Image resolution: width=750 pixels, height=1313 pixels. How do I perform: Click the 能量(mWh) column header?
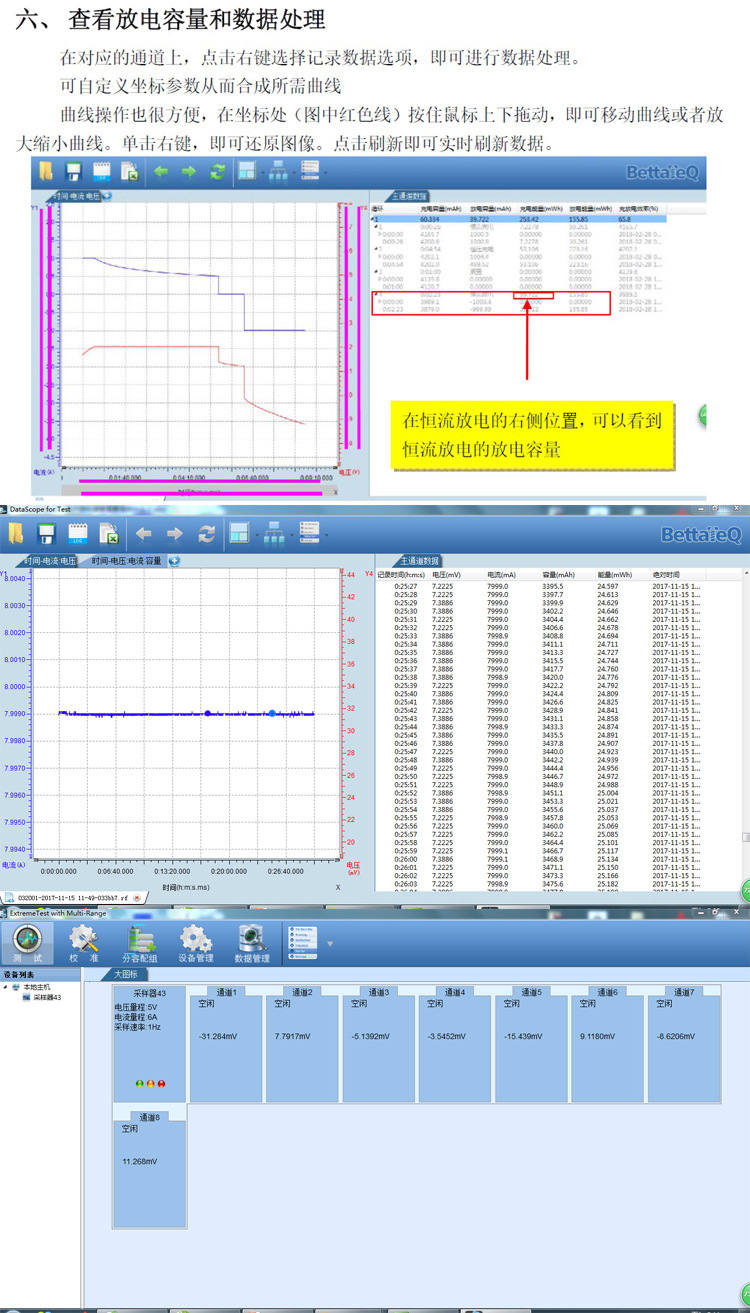tap(613, 575)
